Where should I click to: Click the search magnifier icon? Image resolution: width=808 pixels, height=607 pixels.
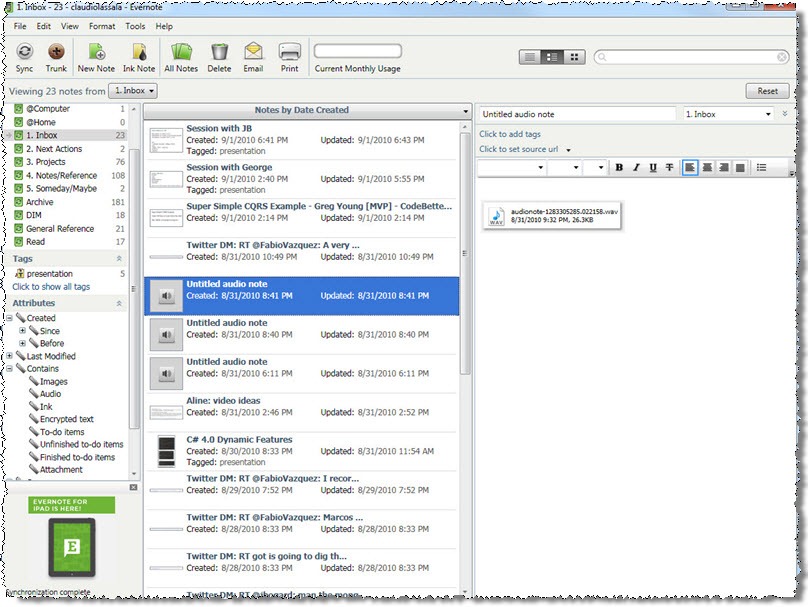[x=602, y=57]
